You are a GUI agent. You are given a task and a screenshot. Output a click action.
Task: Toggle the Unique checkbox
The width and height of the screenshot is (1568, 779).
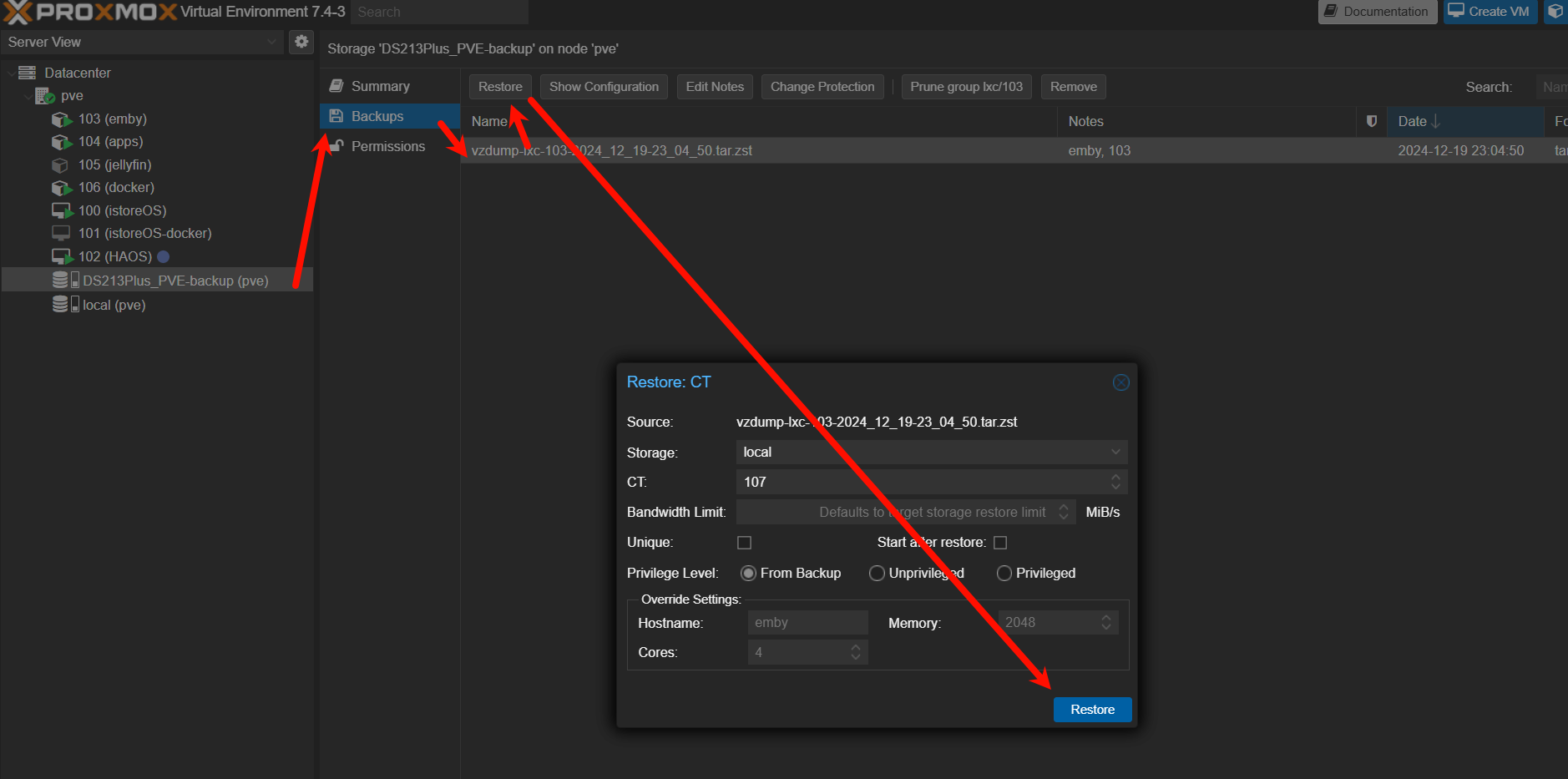[745, 543]
